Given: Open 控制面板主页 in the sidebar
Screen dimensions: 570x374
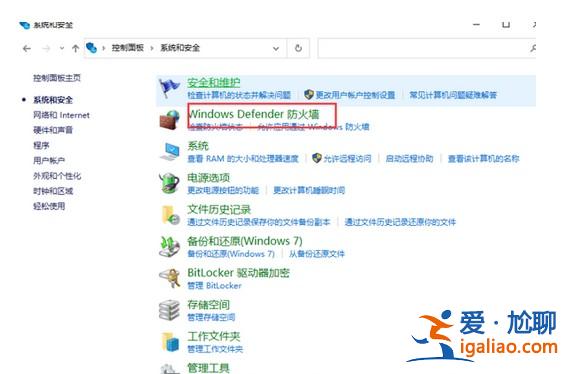Looking at the screenshot, I should 57,78.
